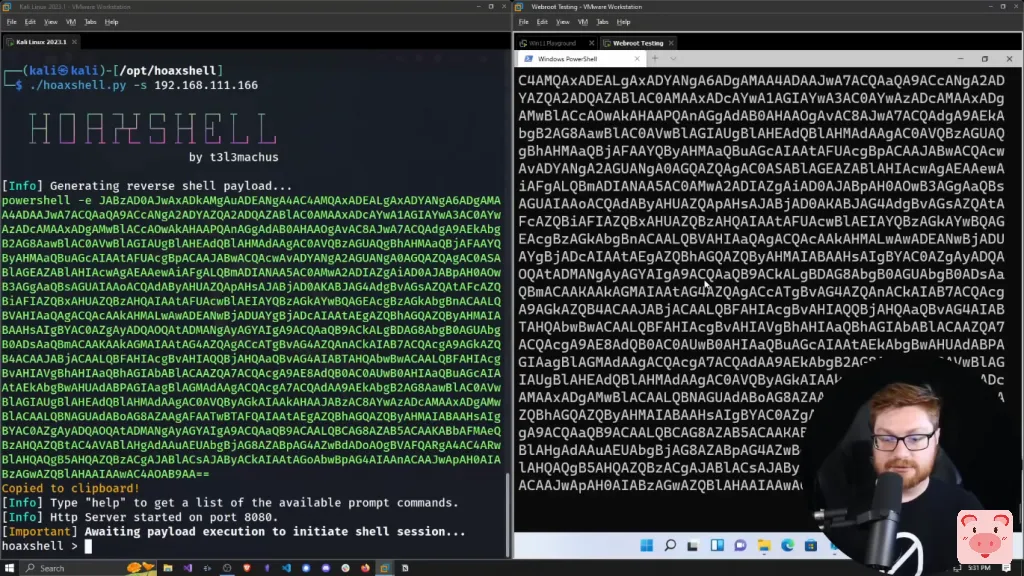Screen dimensions: 1024x576
Task: Click the Kali terminal vertical scrollbar
Action: pyautogui.click(x=507, y=513)
